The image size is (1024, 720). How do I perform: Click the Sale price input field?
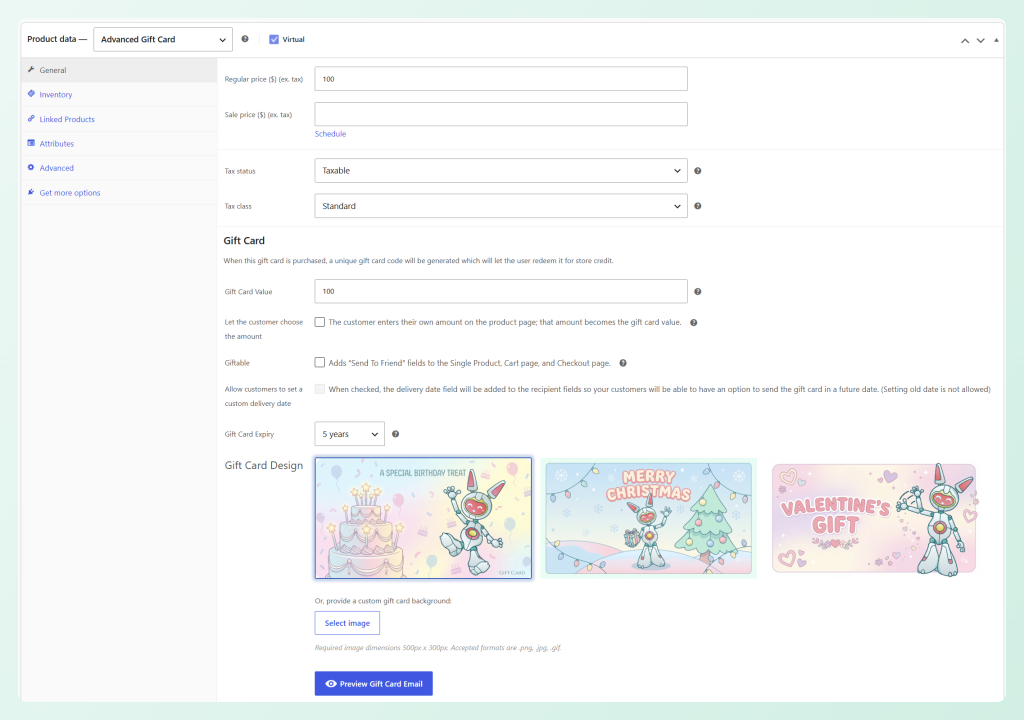coord(501,114)
